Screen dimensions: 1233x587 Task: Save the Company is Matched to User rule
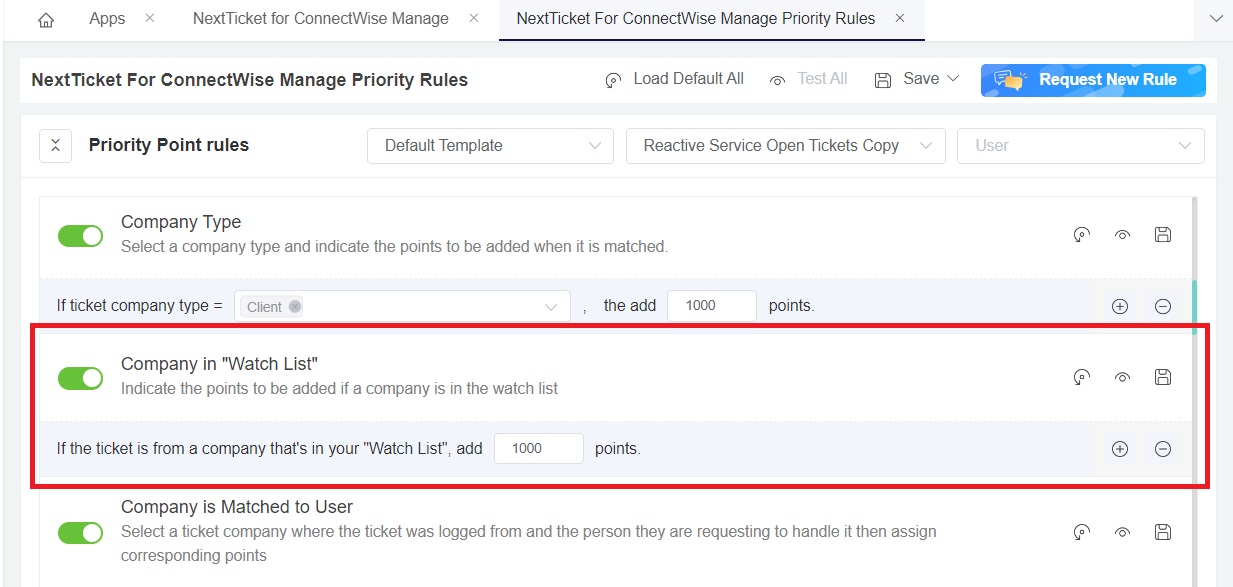pyautogui.click(x=1163, y=532)
